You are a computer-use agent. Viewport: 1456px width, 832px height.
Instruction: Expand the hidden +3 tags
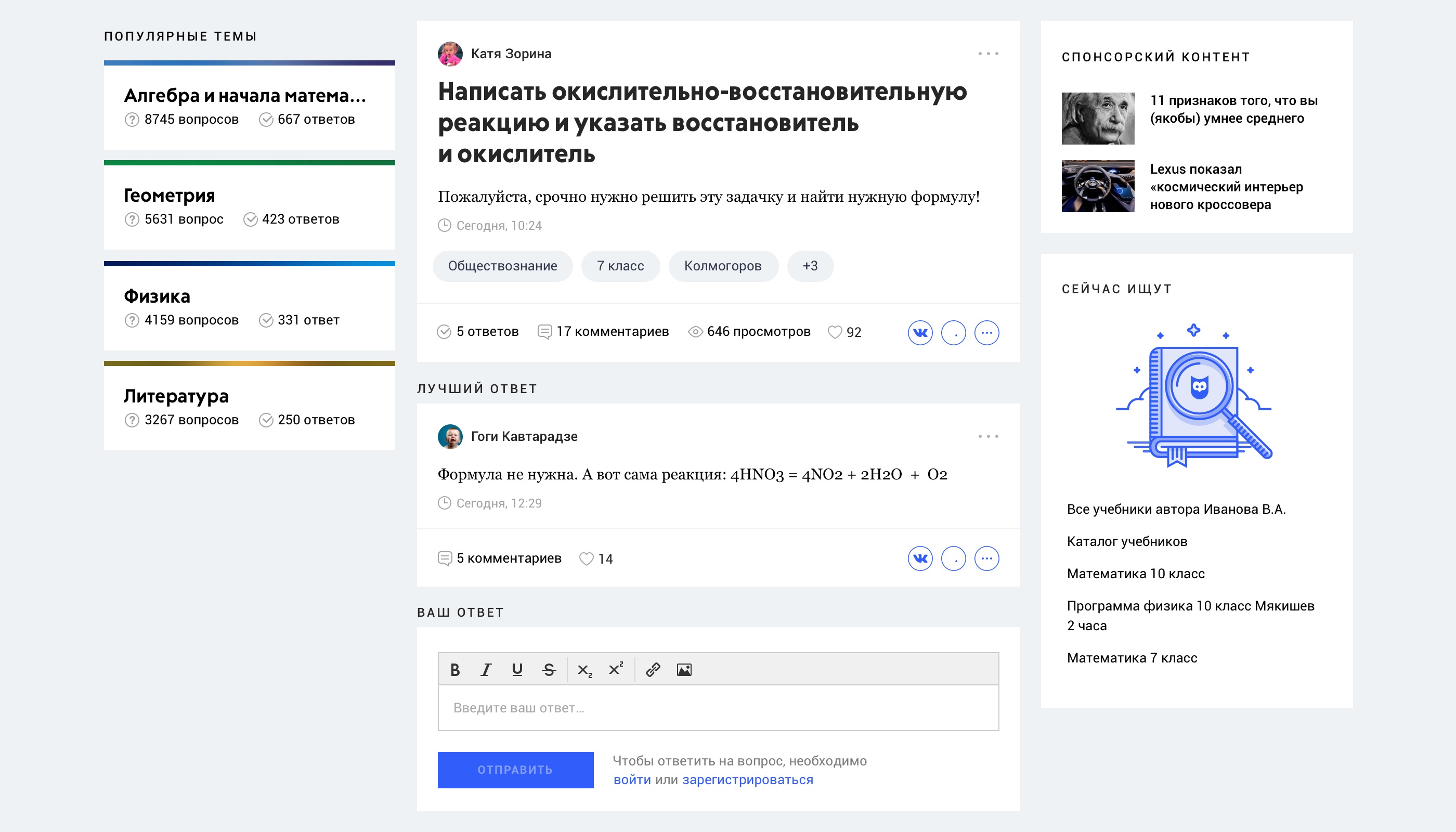(x=810, y=266)
